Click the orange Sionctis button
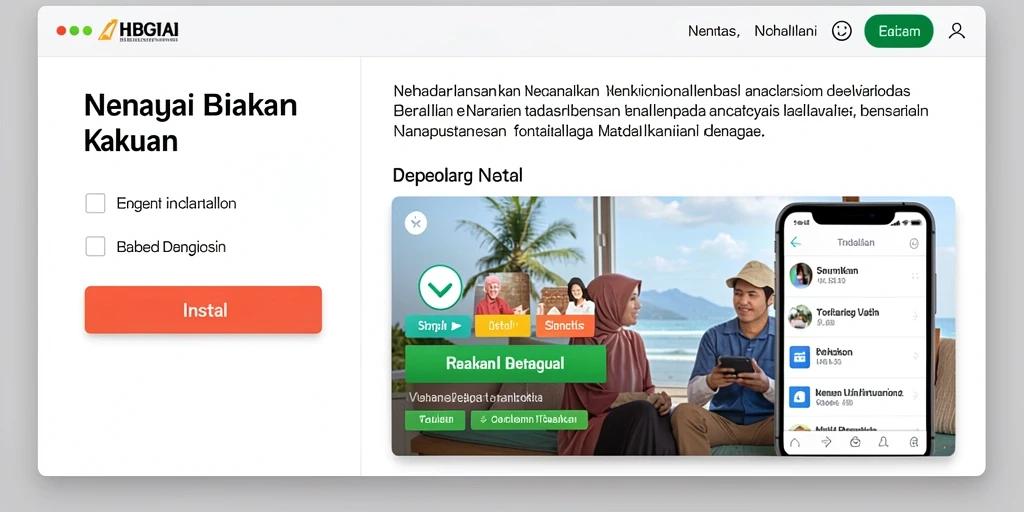Screen dimensions: 1024x512 click(x=565, y=326)
